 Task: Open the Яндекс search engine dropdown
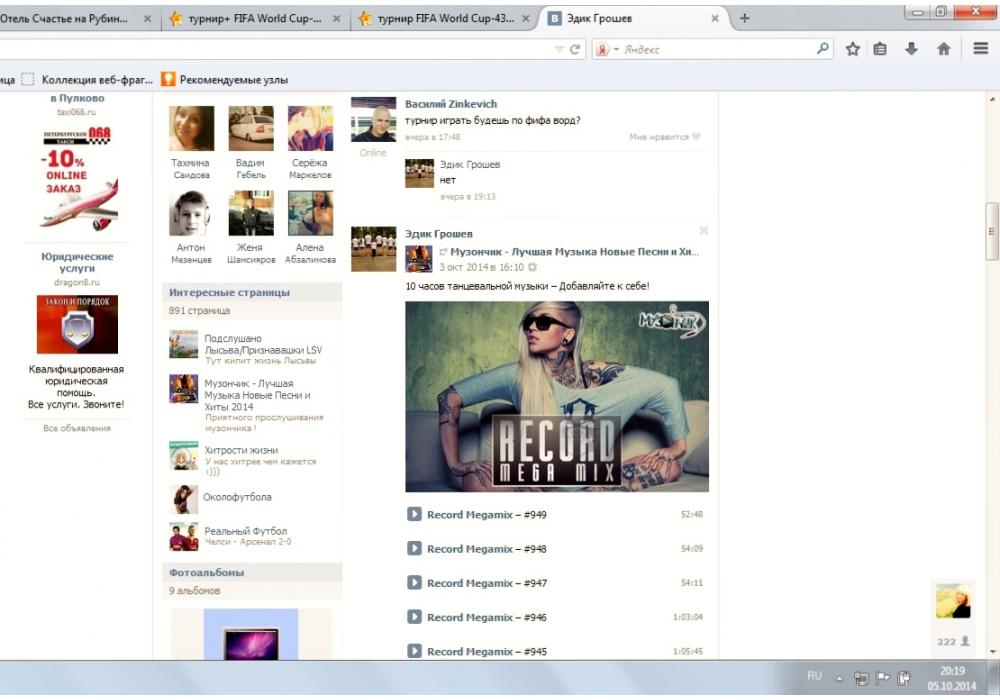pos(608,49)
